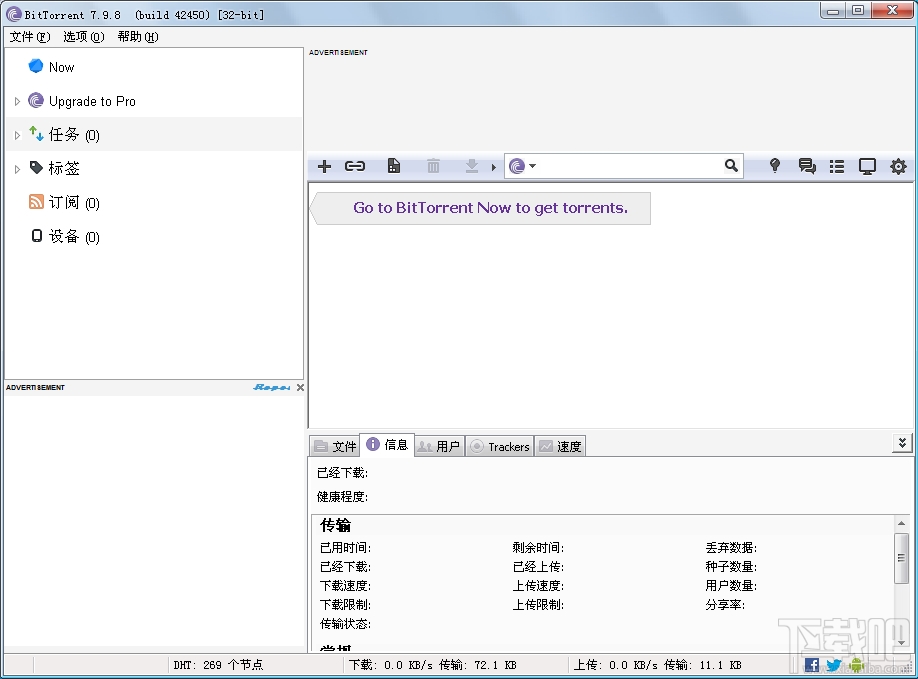Switch to the 速度 tab
918x679 pixels.
pos(560,447)
